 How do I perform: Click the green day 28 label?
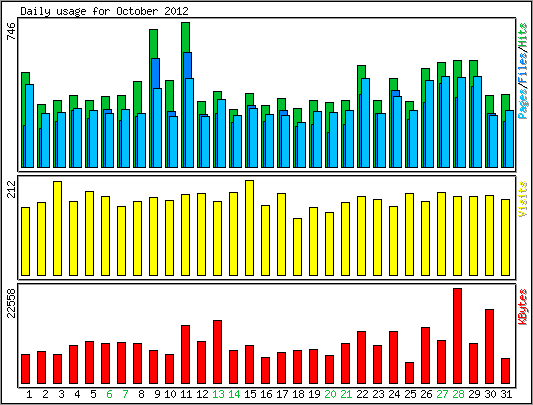[x=458, y=394]
